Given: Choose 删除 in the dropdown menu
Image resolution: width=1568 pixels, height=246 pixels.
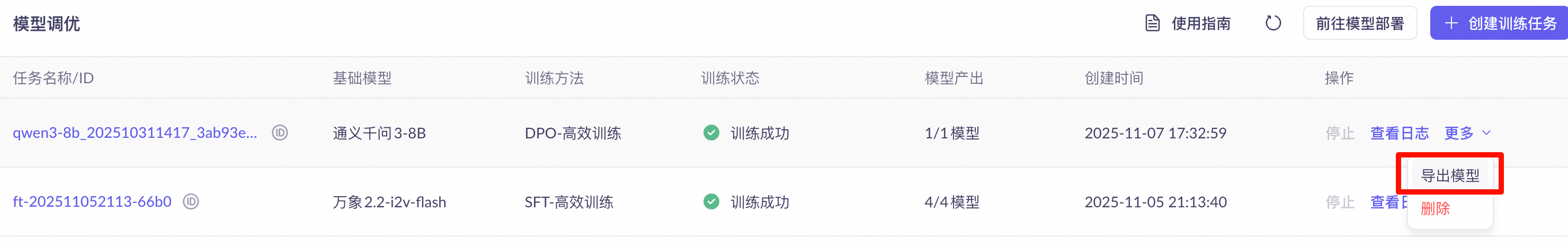Looking at the screenshot, I should tap(1435, 209).
